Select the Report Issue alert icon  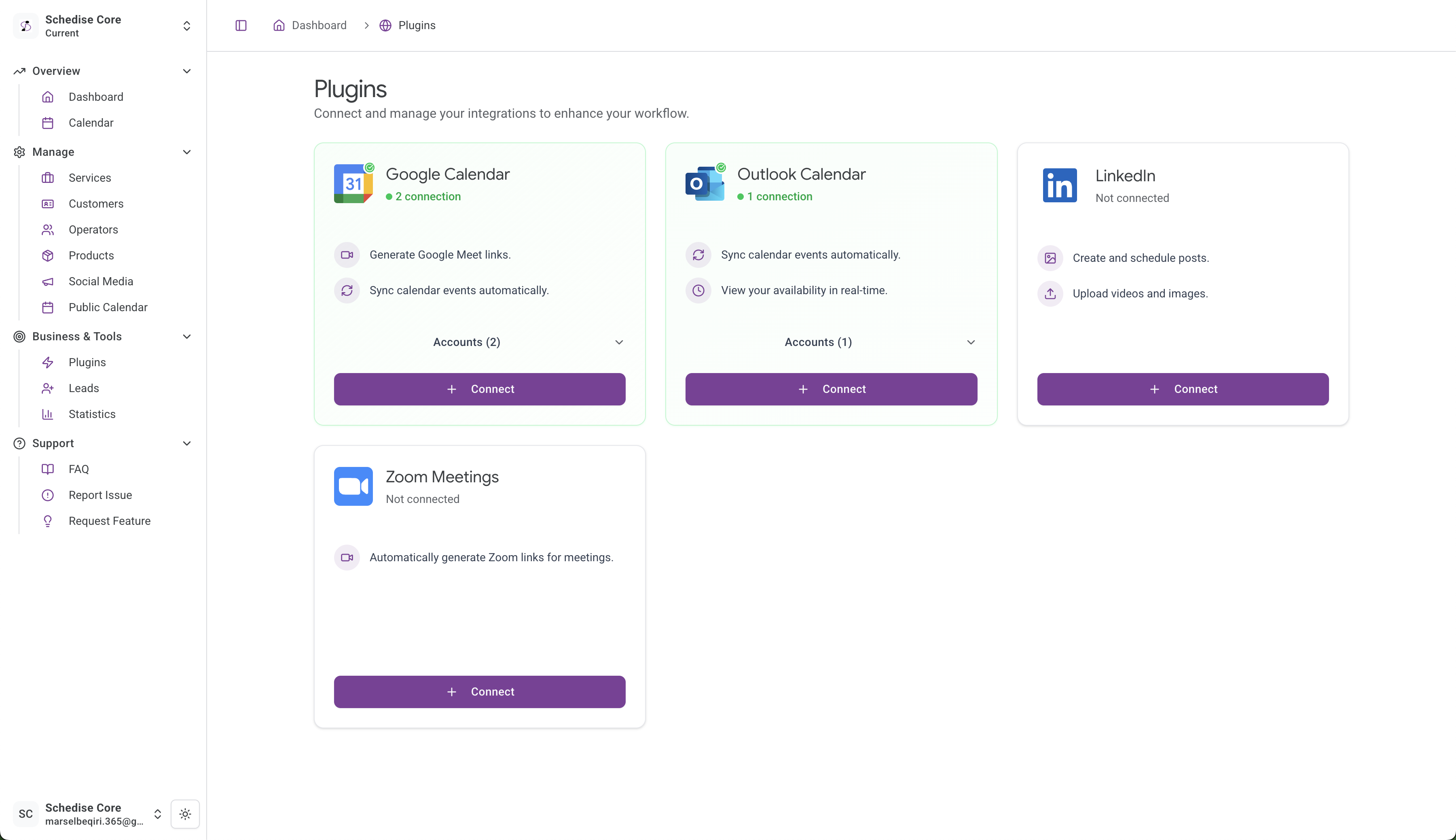[48, 495]
